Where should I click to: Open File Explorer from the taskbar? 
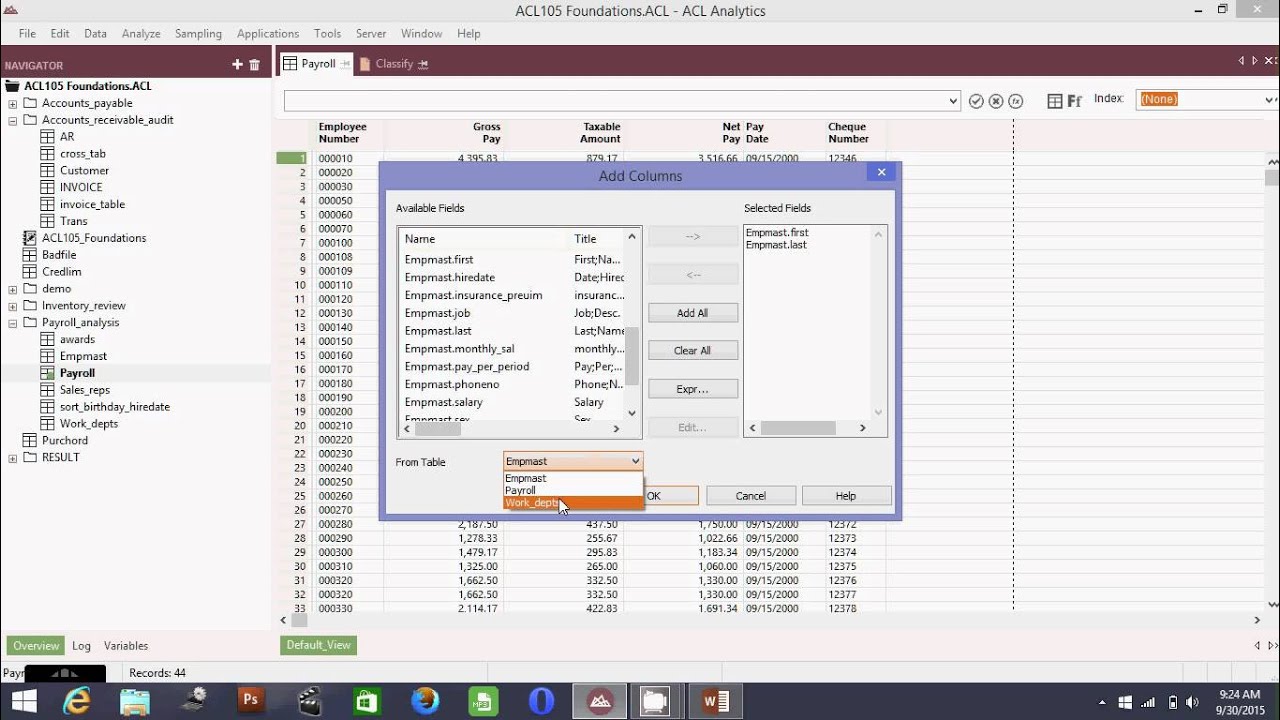coord(135,701)
